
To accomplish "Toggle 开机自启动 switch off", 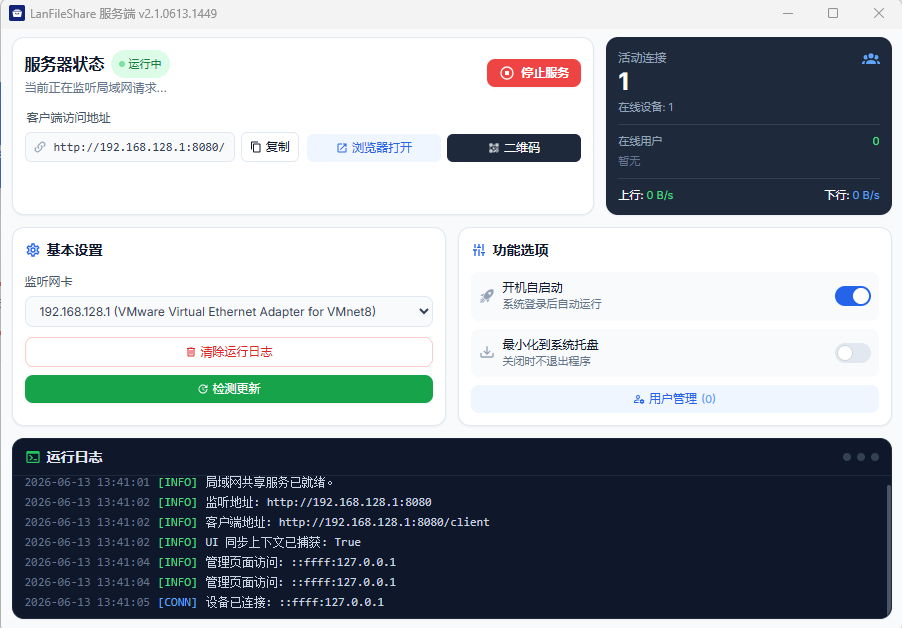I will tap(853, 296).
